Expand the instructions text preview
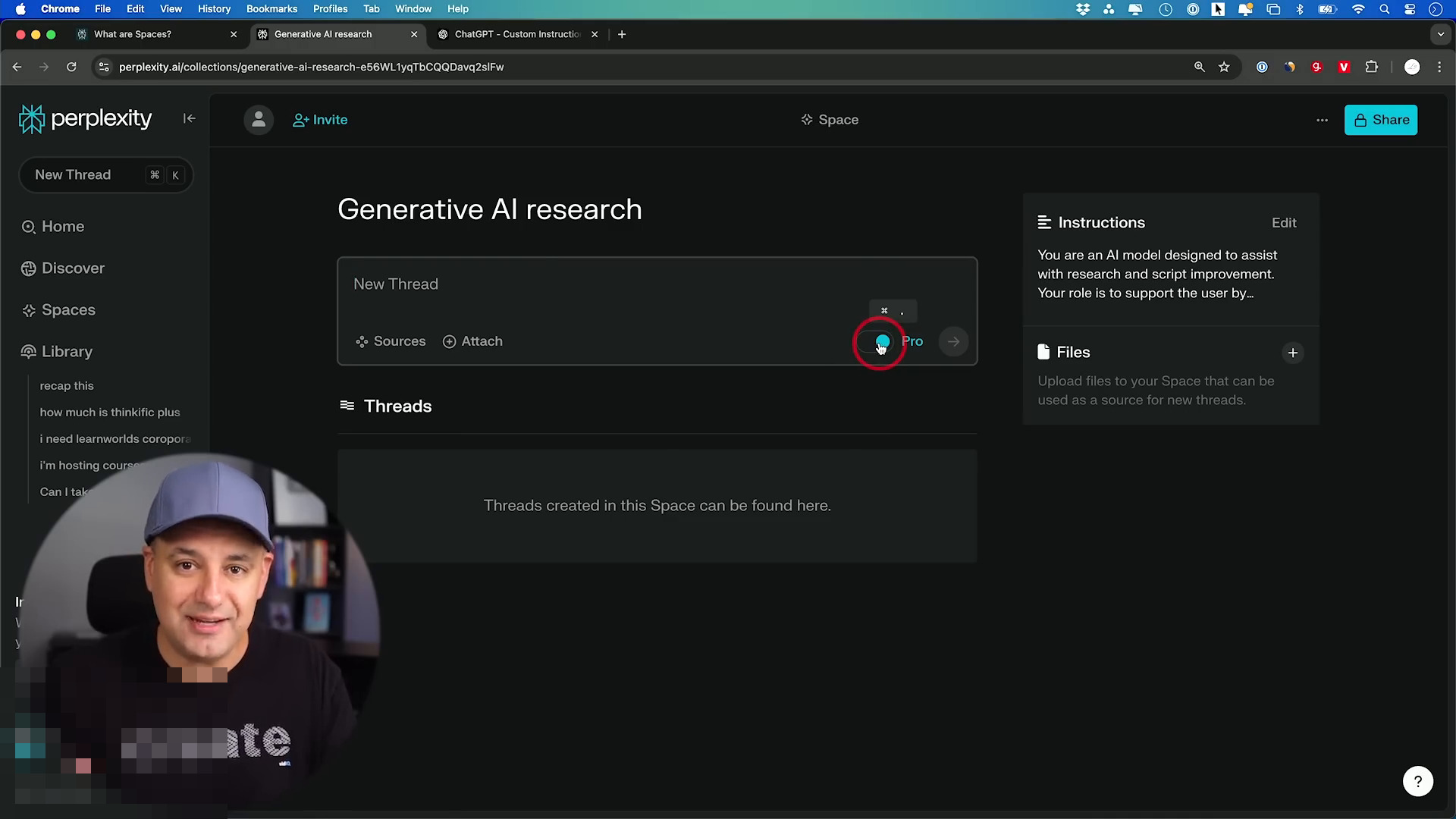Image resolution: width=1456 pixels, height=819 pixels. click(1157, 275)
